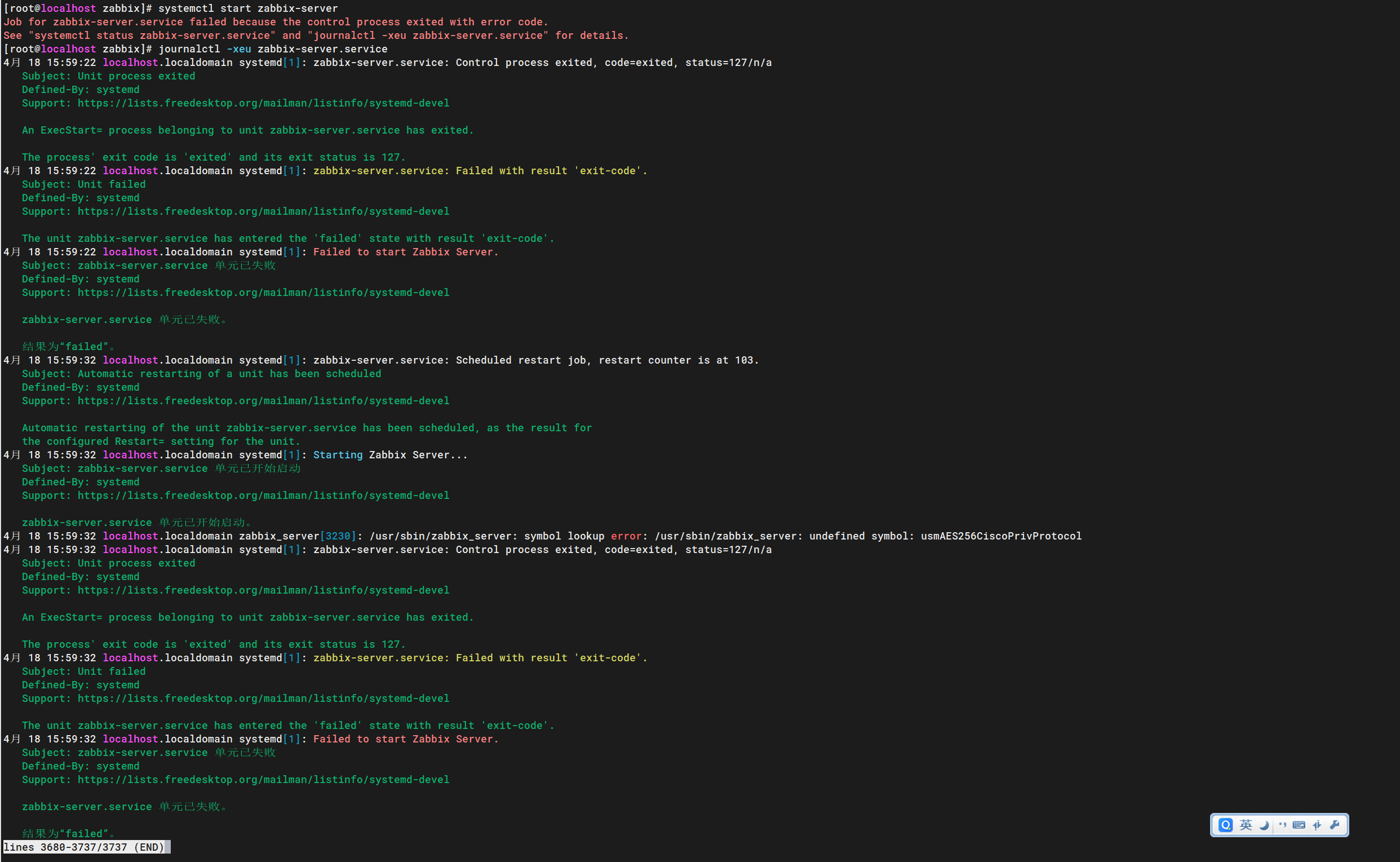Click the systemd-devel support link in first entry
1400x862 pixels.
pyautogui.click(x=263, y=103)
